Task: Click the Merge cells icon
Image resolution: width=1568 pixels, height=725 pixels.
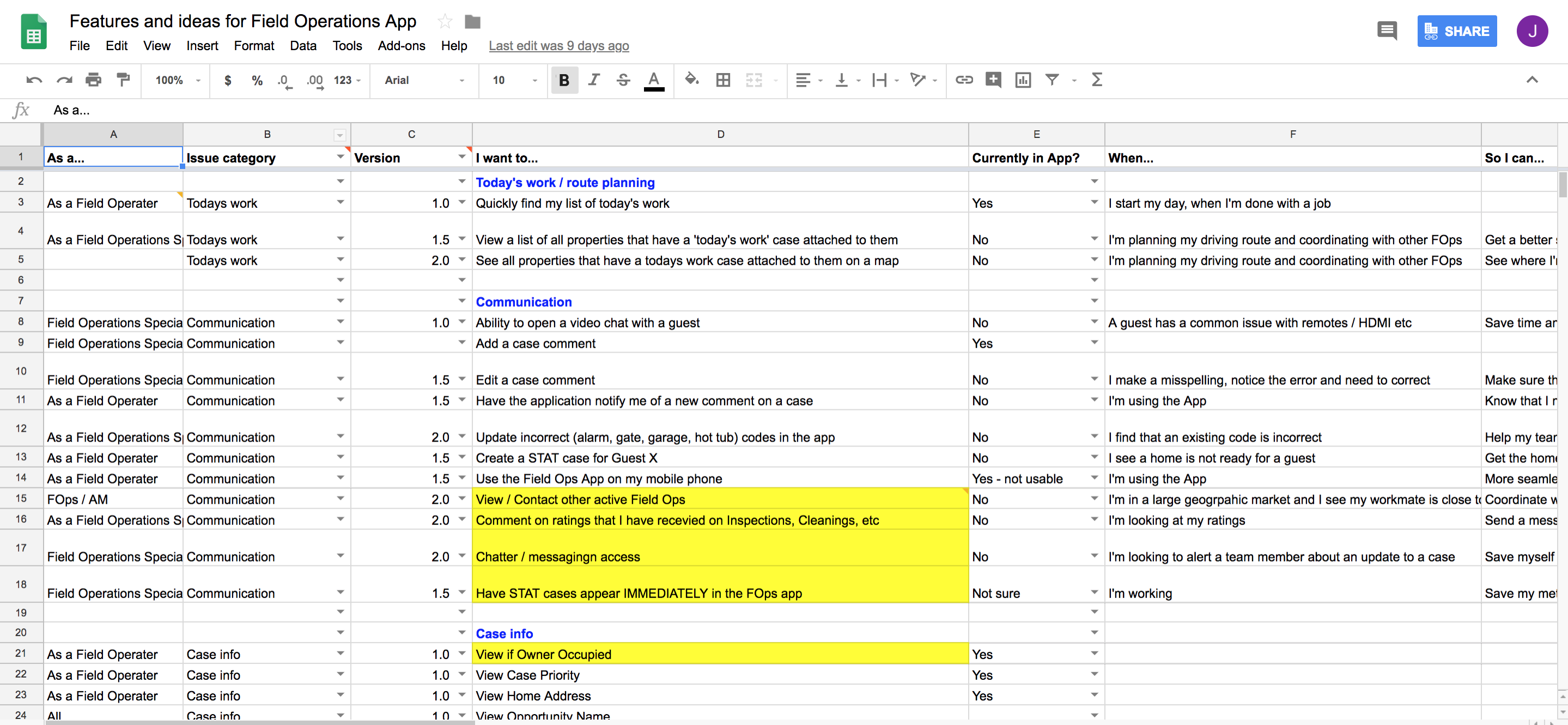Action: point(754,80)
